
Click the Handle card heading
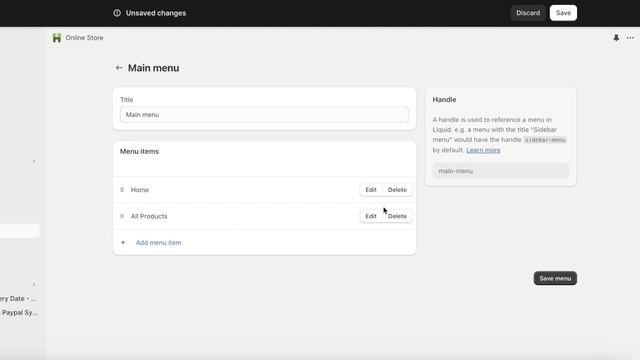(444, 100)
